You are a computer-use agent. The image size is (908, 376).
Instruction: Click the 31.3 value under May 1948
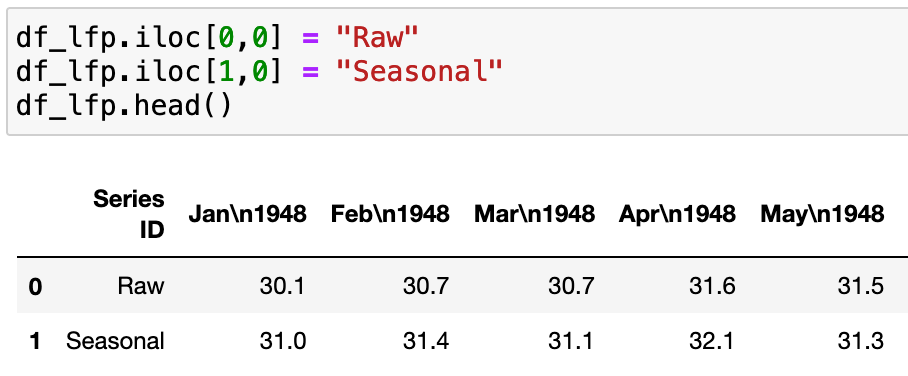click(861, 341)
